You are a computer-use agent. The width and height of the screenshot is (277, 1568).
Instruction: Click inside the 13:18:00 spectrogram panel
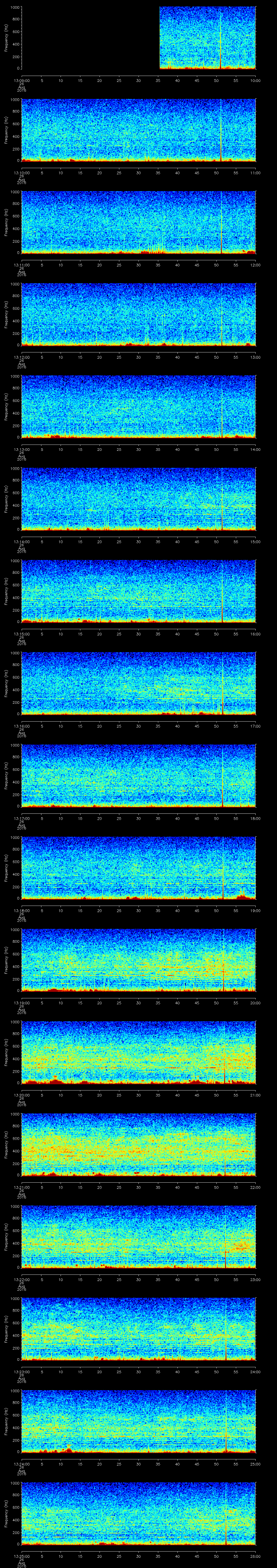coord(139,868)
